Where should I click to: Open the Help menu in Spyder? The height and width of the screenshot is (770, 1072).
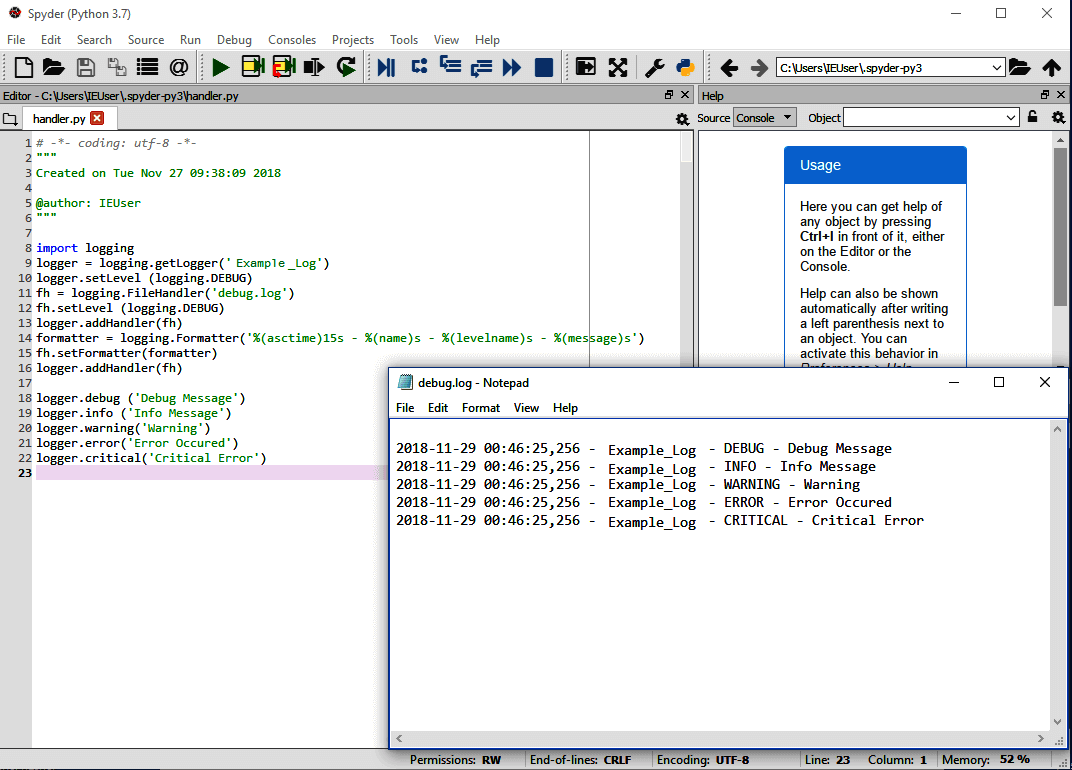point(487,40)
